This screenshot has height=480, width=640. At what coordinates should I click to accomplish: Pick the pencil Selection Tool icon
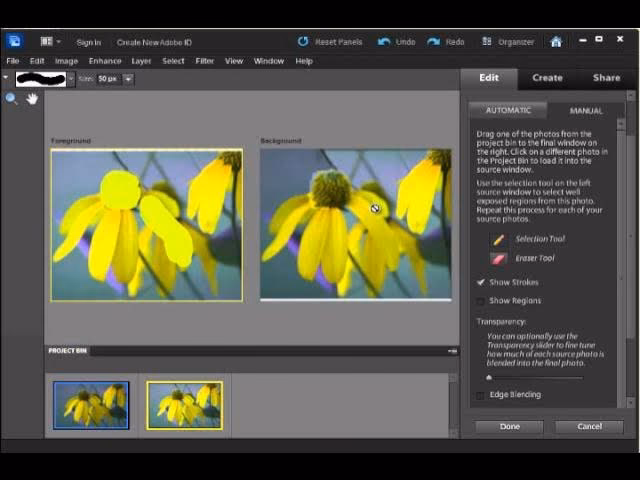coord(498,240)
